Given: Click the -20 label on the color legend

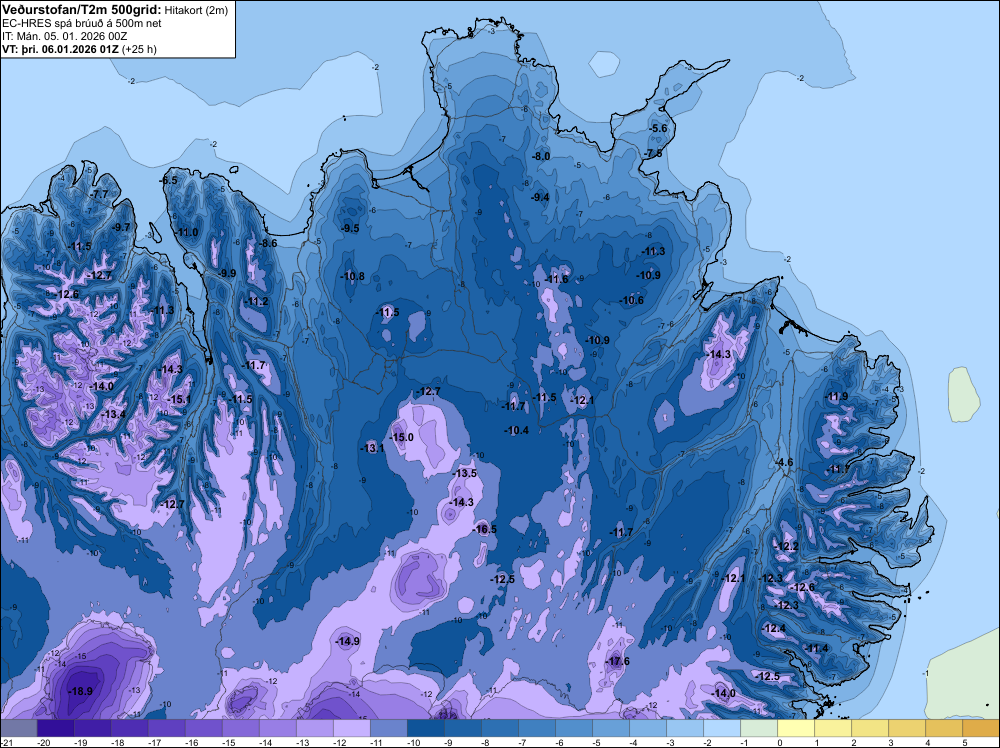Looking at the screenshot, I should [x=43, y=742].
